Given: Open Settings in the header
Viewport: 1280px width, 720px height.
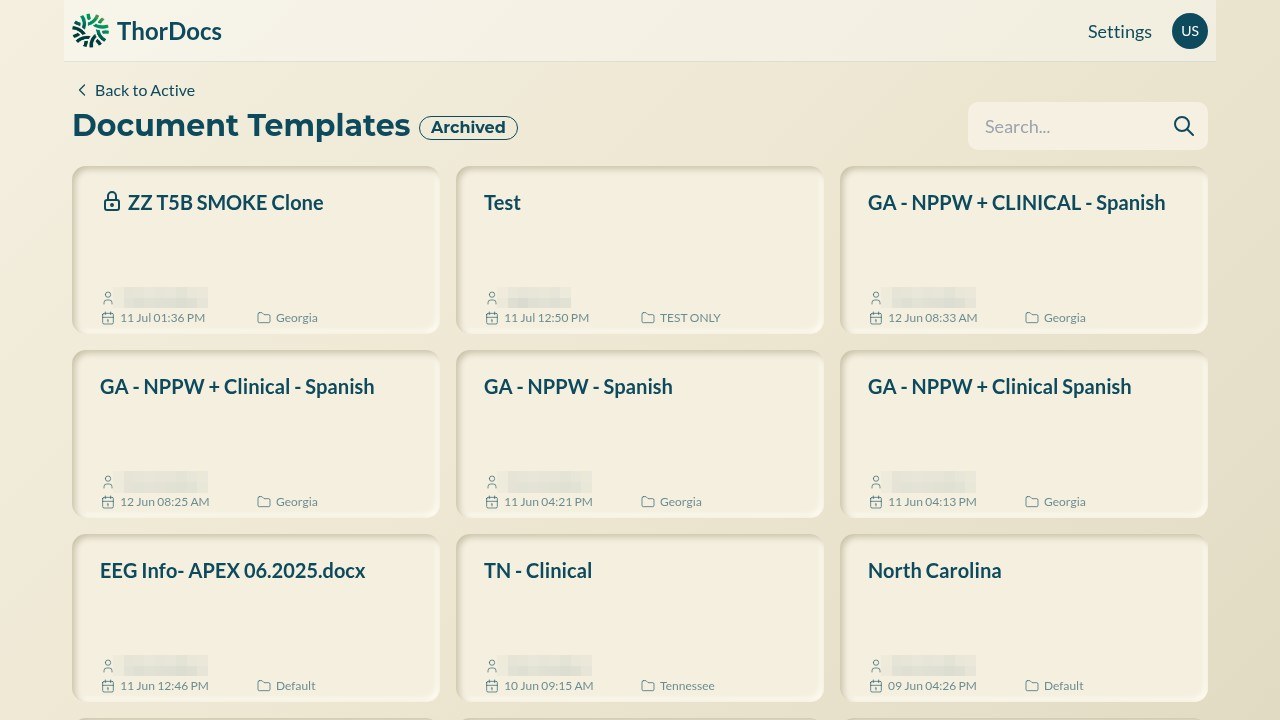Looking at the screenshot, I should pos(1120,31).
